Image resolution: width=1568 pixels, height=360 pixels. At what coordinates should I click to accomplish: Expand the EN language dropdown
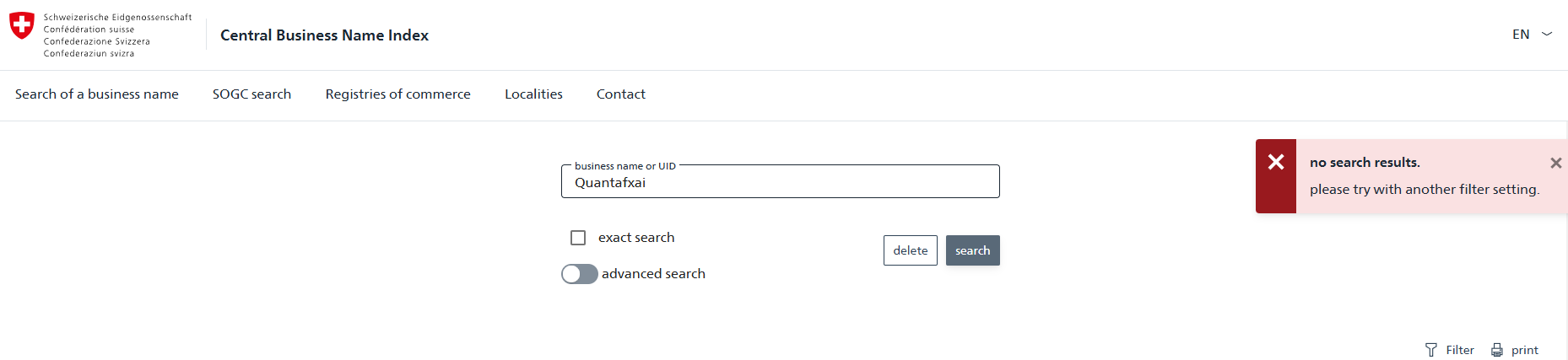pyautogui.click(x=1521, y=35)
